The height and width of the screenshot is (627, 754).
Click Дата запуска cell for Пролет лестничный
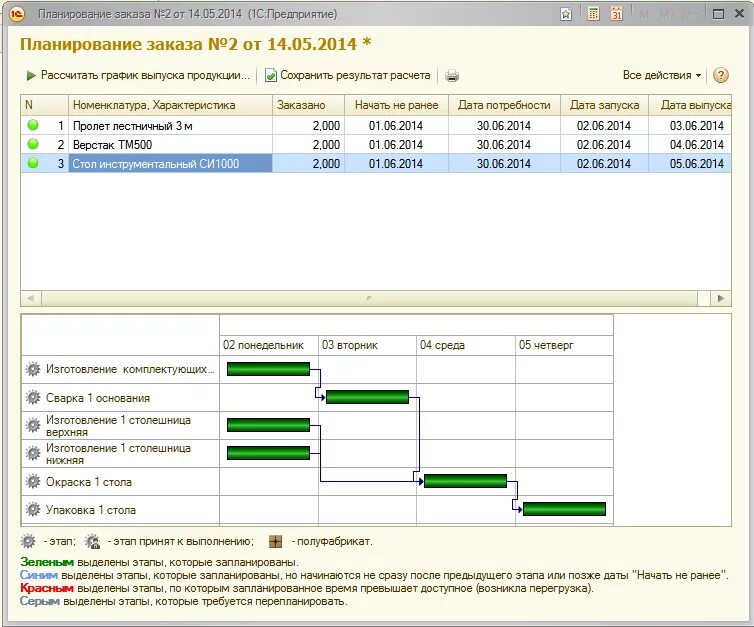coord(604,125)
